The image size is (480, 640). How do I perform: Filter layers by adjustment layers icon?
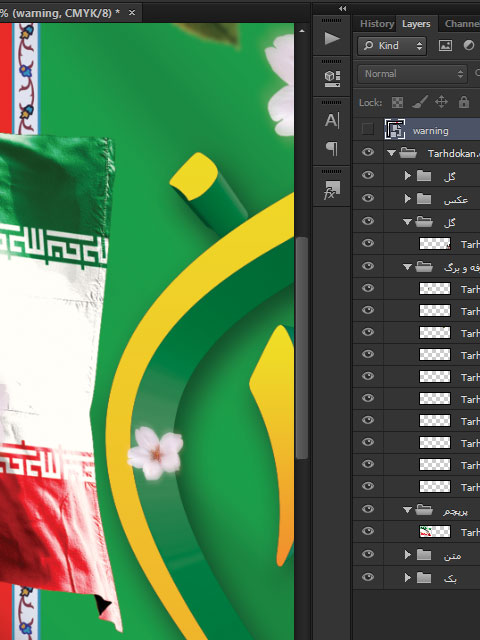coord(469,46)
